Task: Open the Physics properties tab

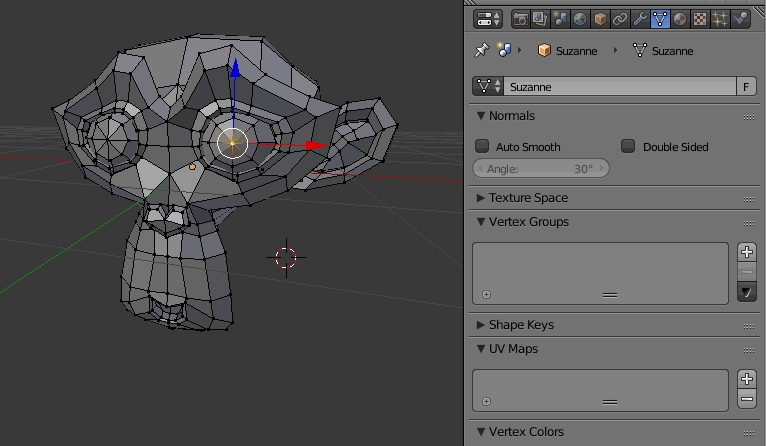Action: click(x=741, y=19)
